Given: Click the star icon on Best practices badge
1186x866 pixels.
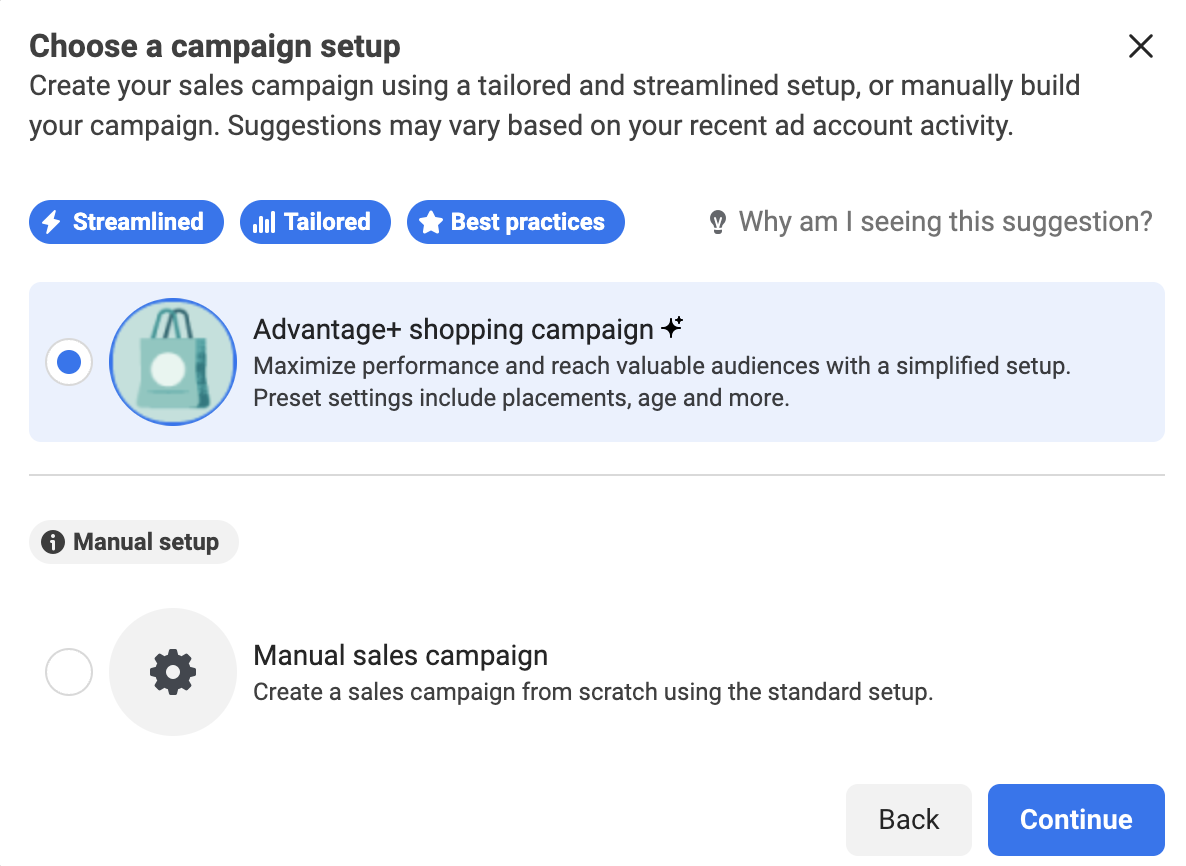Looking at the screenshot, I should (x=431, y=221).
